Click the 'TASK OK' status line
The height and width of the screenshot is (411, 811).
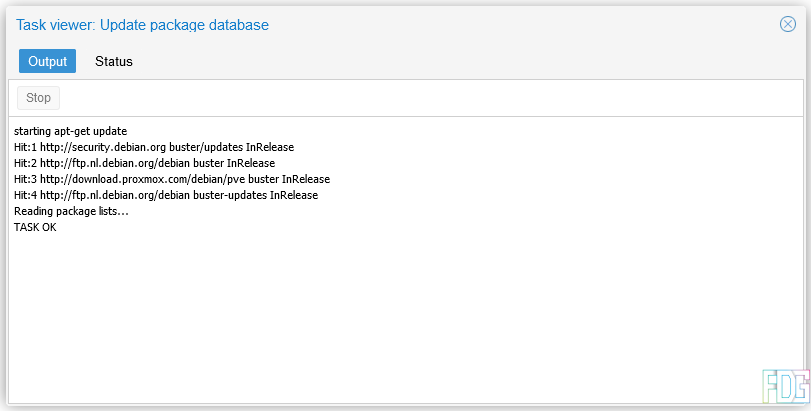(x=35, y=227)
